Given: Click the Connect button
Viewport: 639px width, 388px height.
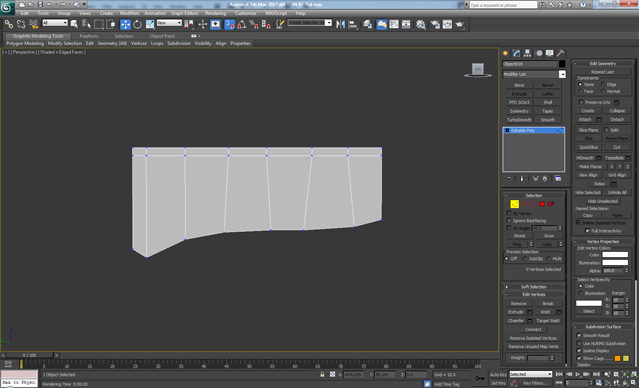Looking at the screenshot, I should (x=533, y=329).
